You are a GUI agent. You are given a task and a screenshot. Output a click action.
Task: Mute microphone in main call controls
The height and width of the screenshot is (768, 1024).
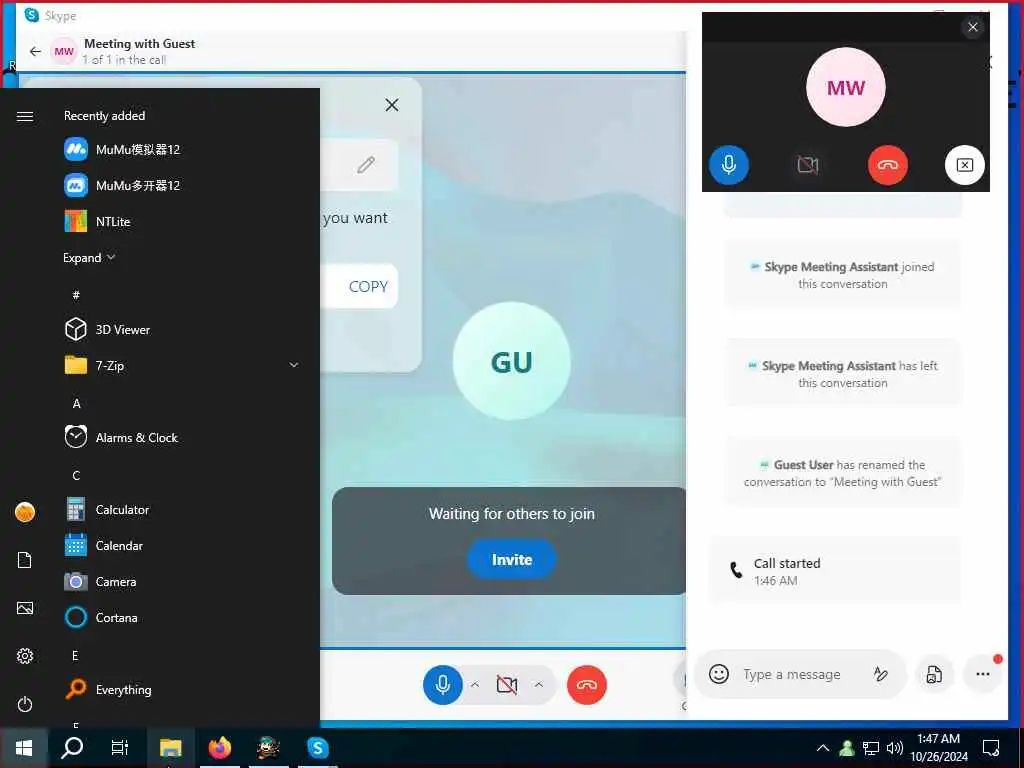coord(443,684)
